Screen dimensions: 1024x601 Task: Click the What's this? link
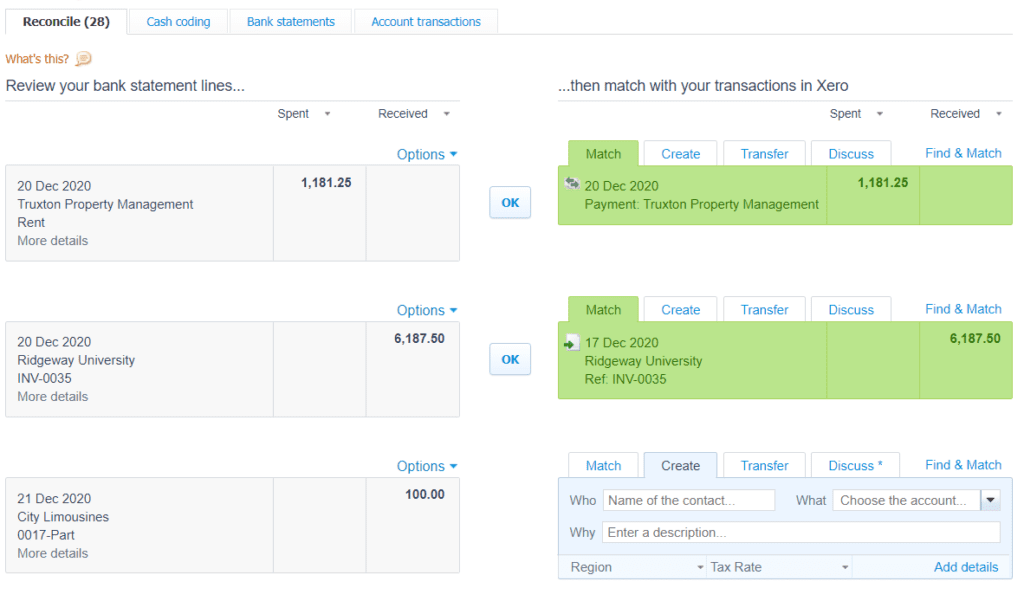37,59
